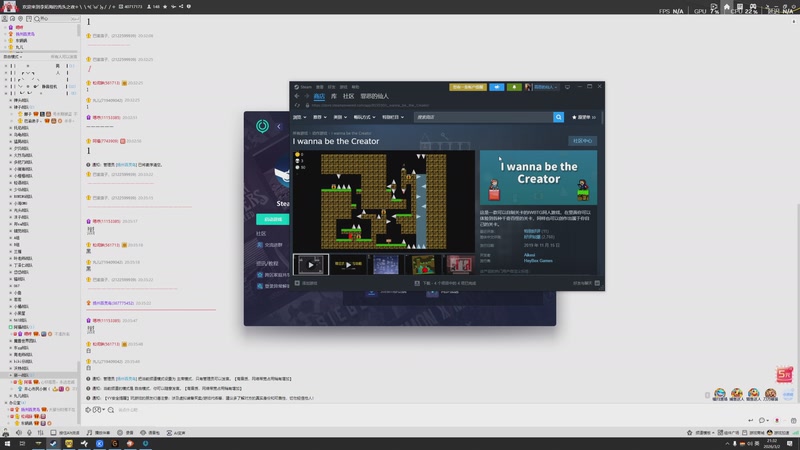Click the 添加游戏 add game button in Steam's footer

[x=306, y=283]
